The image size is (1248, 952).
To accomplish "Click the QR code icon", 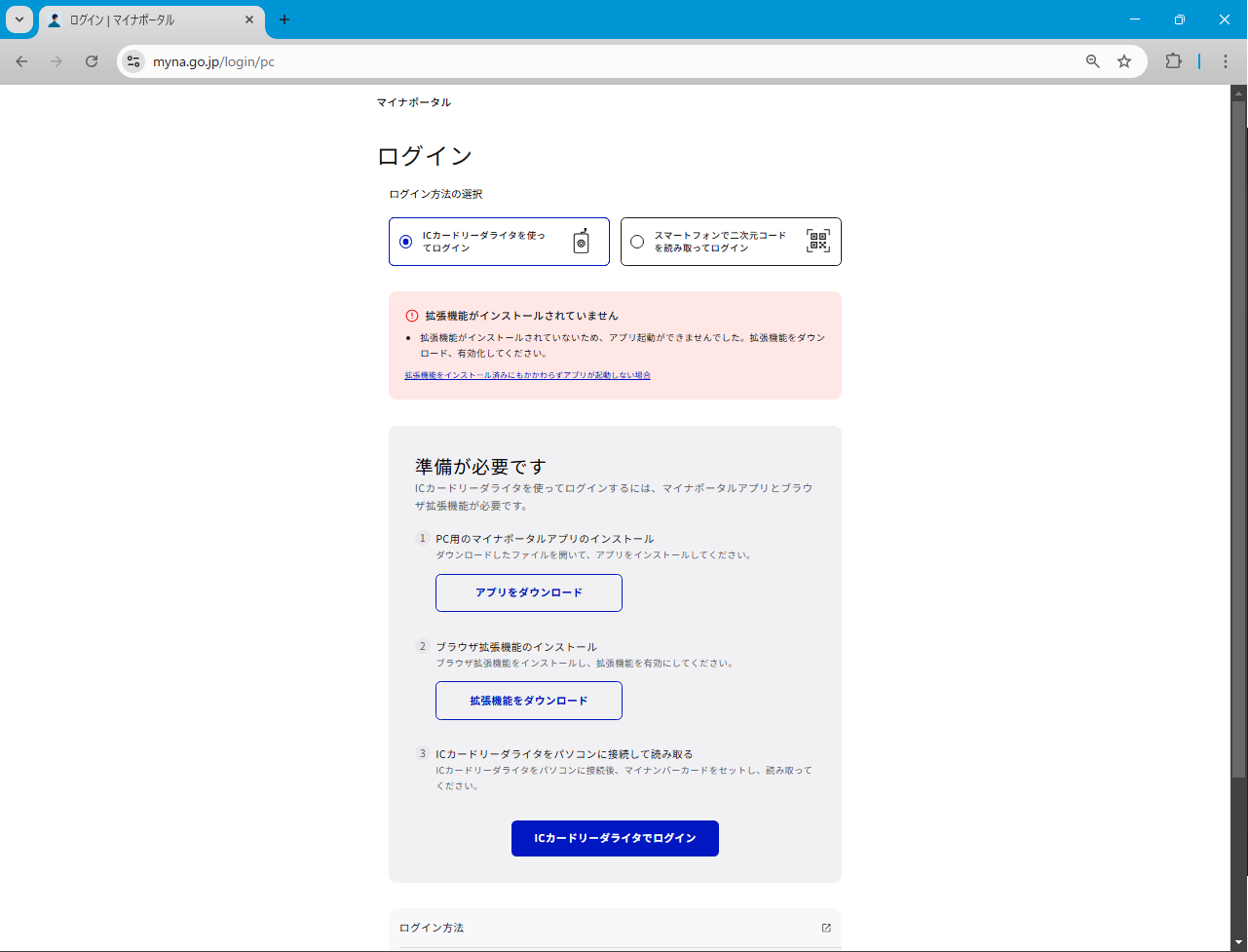I will point(817,242).
